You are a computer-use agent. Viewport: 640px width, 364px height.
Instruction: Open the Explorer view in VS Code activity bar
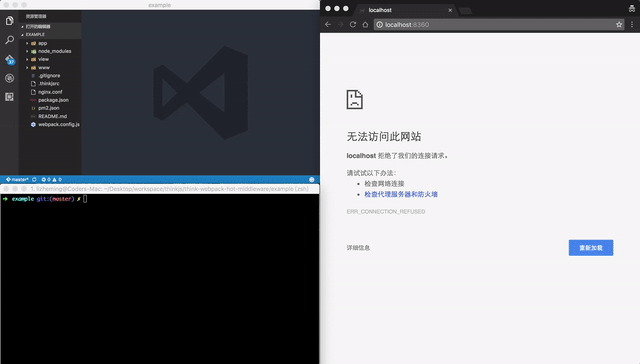9,20
